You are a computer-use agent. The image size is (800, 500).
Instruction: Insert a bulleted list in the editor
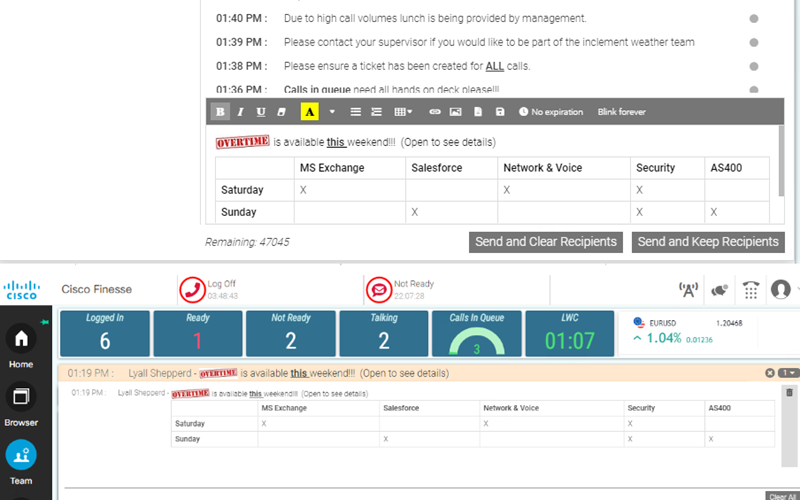(x=356, y=112)
